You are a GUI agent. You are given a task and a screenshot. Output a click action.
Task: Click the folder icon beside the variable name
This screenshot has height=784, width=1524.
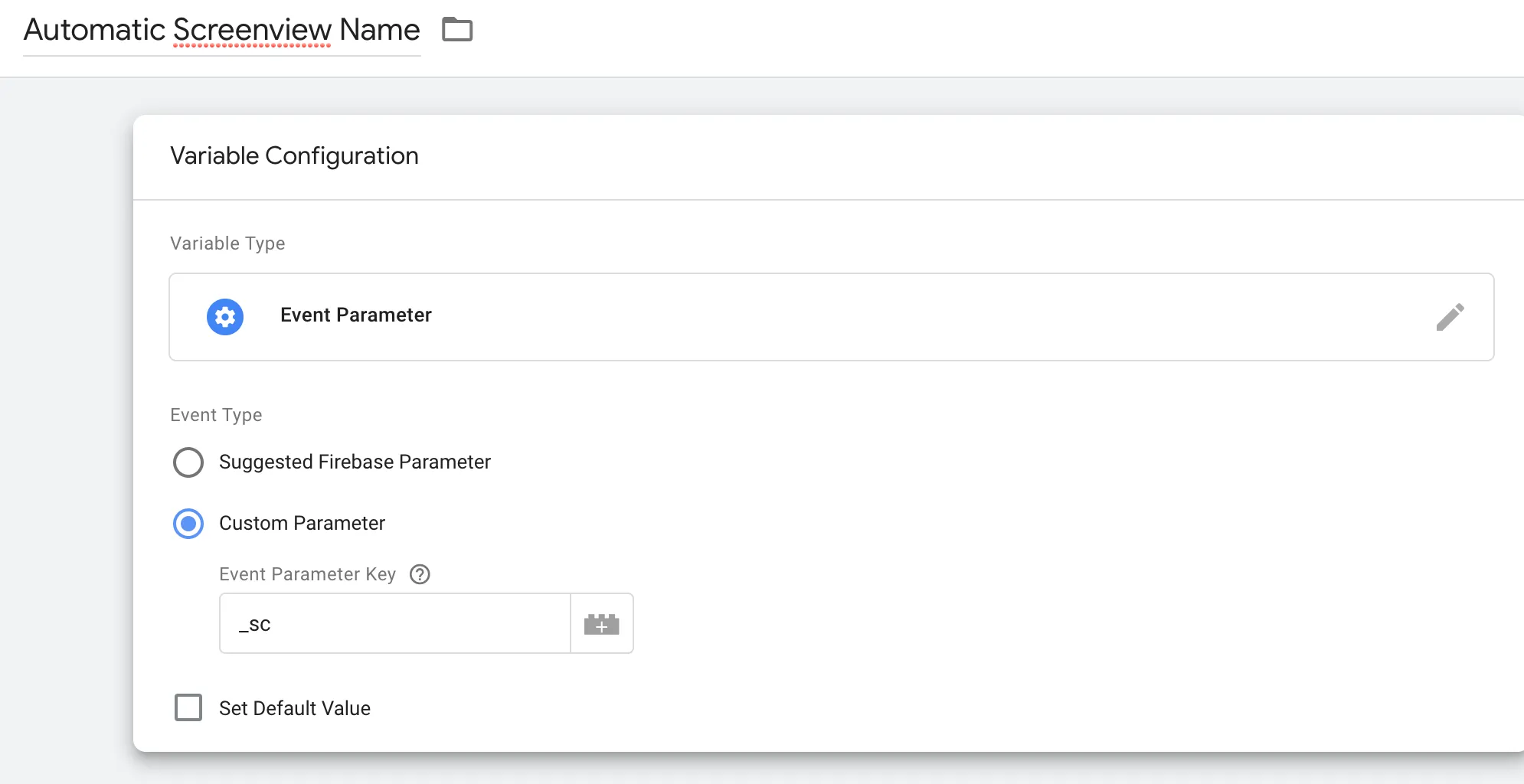[457, 30]
